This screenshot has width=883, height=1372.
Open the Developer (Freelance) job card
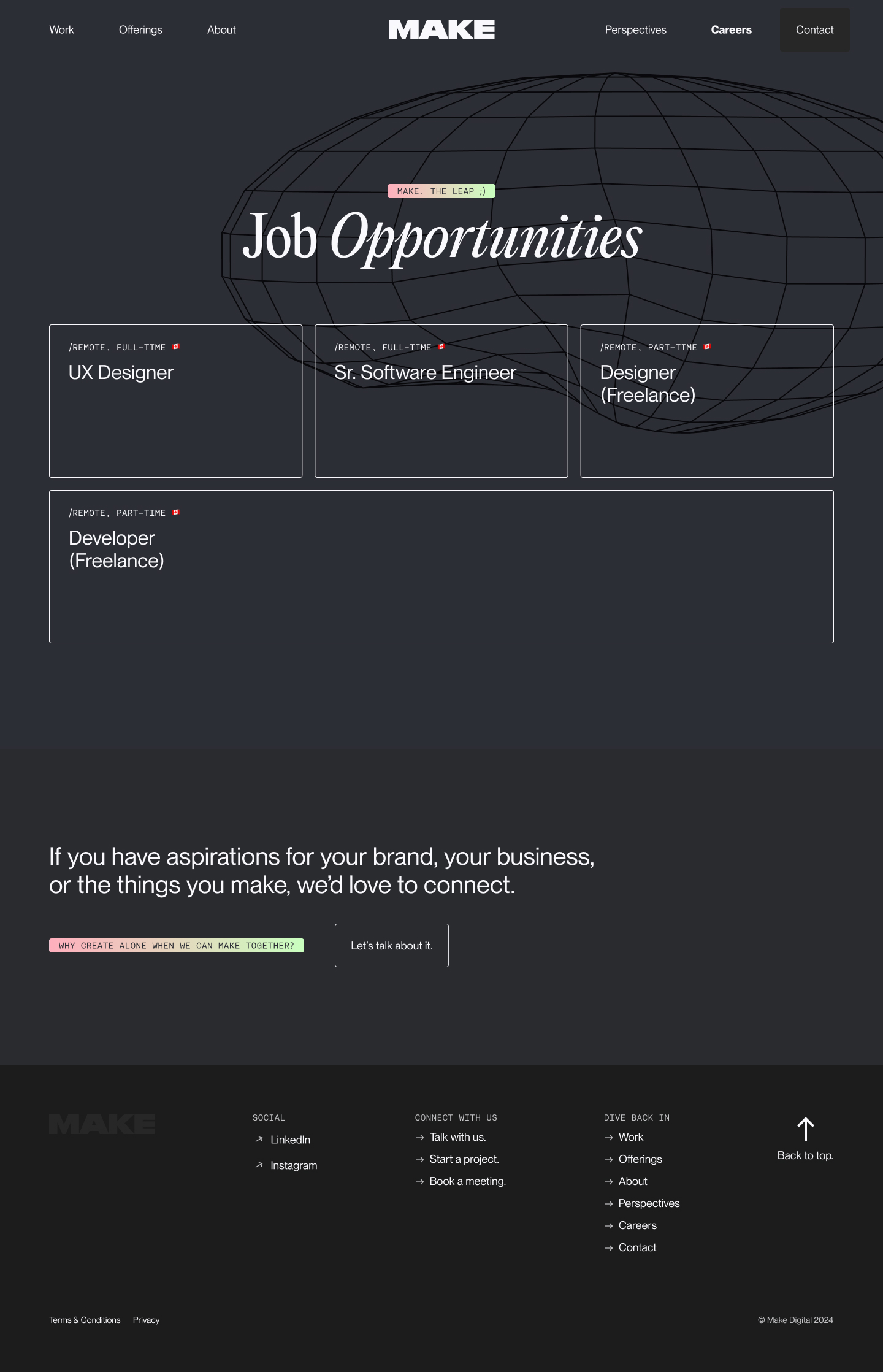click(441, 567)
